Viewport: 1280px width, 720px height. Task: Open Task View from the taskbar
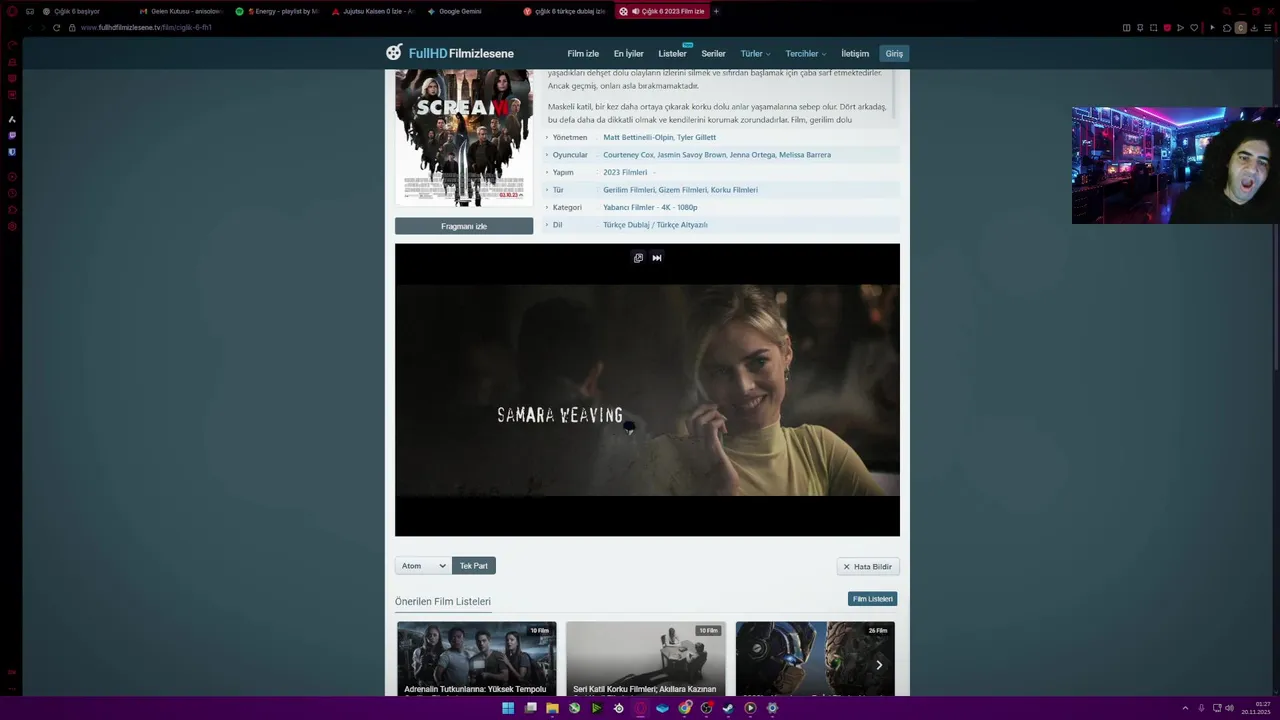tap(530, 708)
